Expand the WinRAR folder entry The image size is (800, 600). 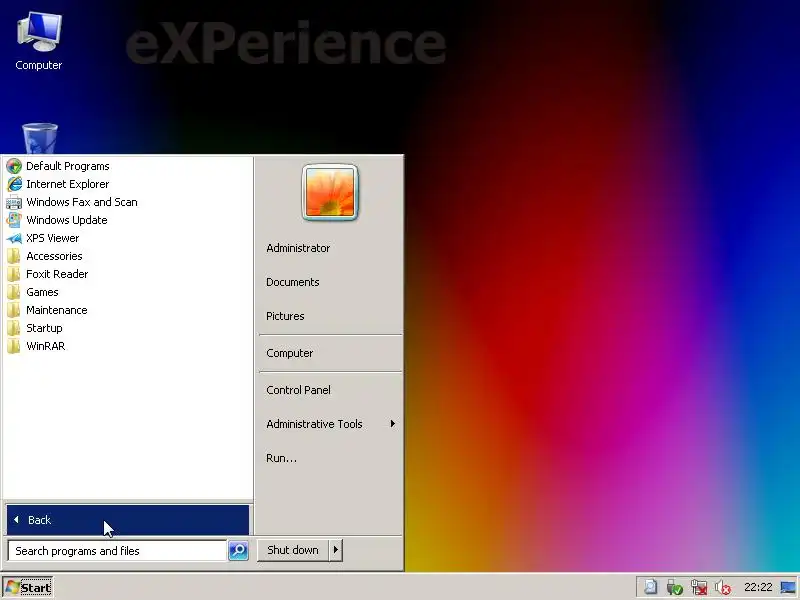click(x=128, y=346)
